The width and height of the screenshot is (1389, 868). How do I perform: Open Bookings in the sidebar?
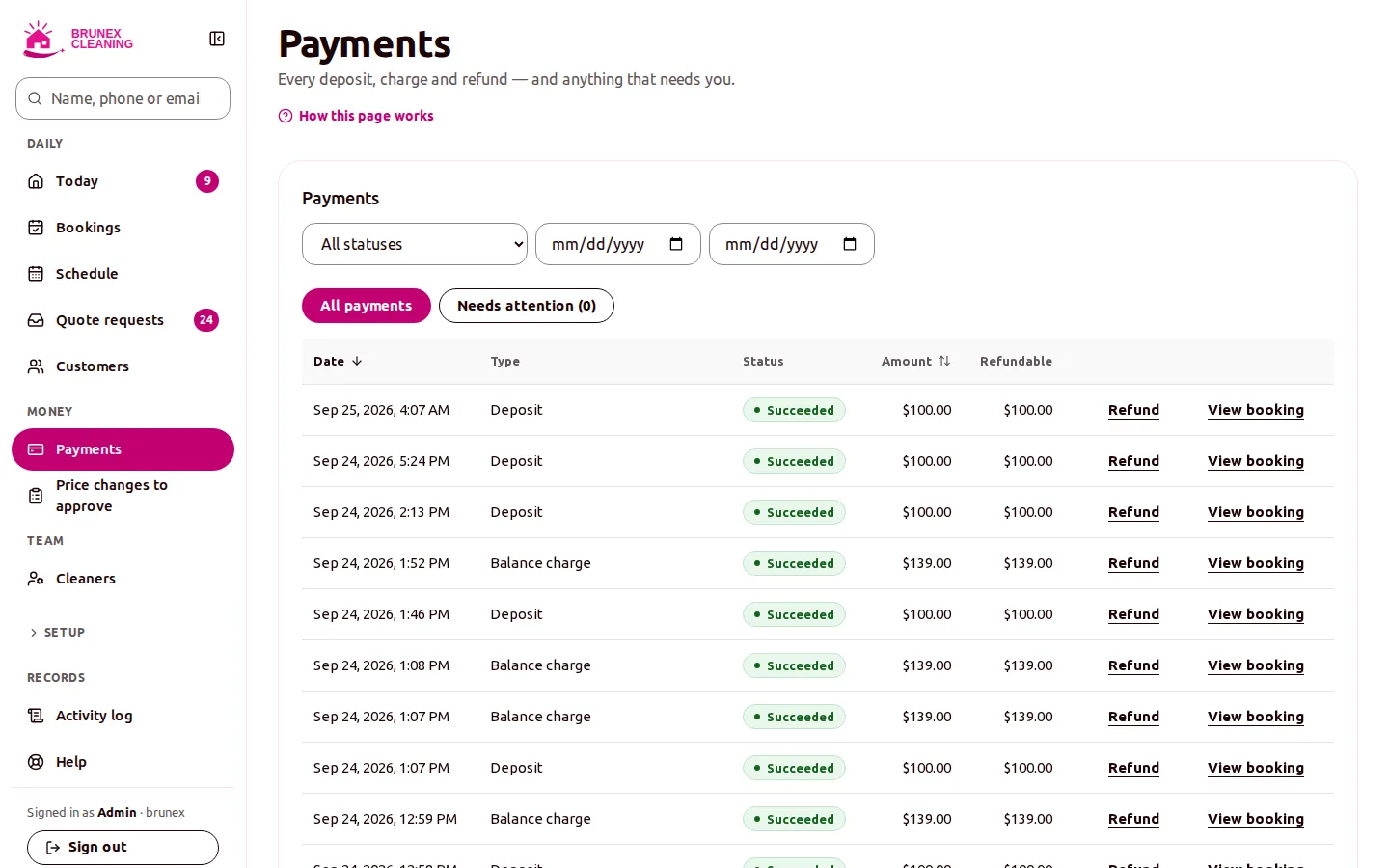[x=123, y=228]
